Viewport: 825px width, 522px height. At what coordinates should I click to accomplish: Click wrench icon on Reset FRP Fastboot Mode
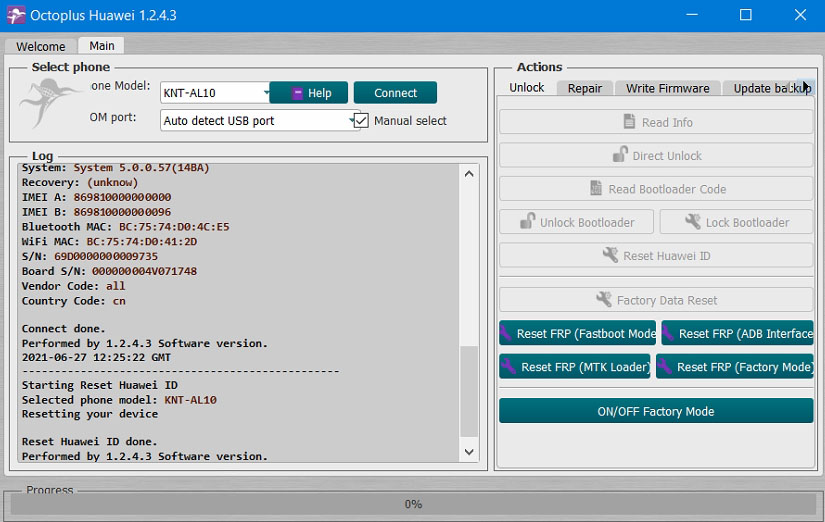pos(506,333)
